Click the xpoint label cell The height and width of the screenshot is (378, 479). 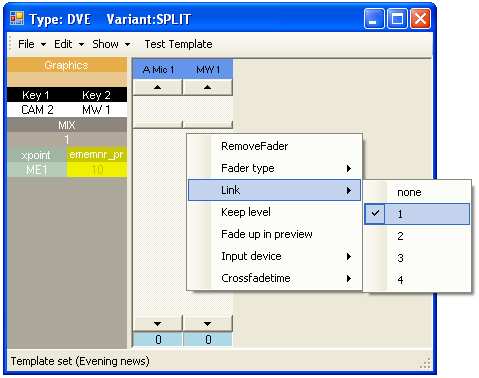(36, 155)
